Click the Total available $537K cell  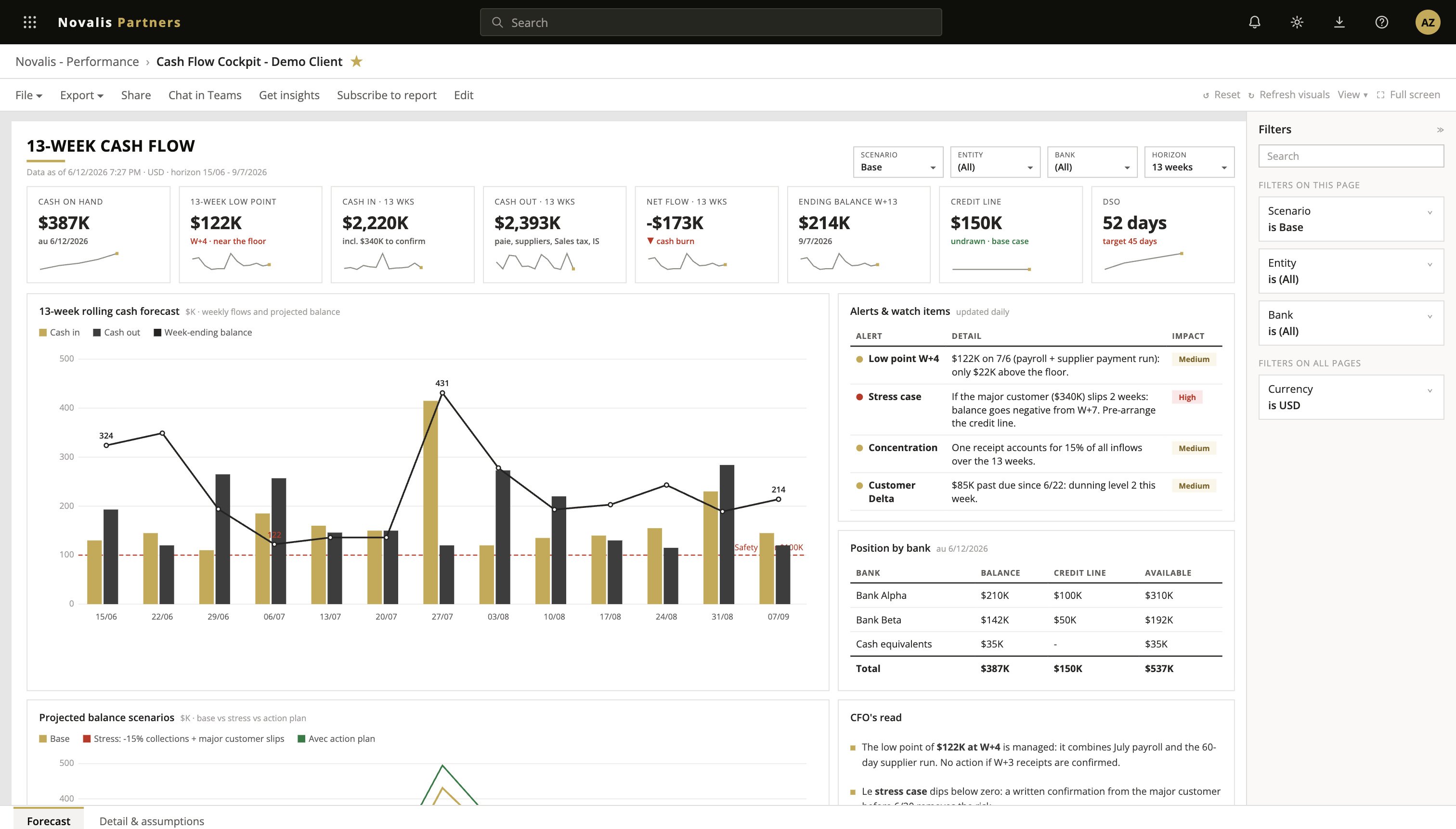(1159, 668)
